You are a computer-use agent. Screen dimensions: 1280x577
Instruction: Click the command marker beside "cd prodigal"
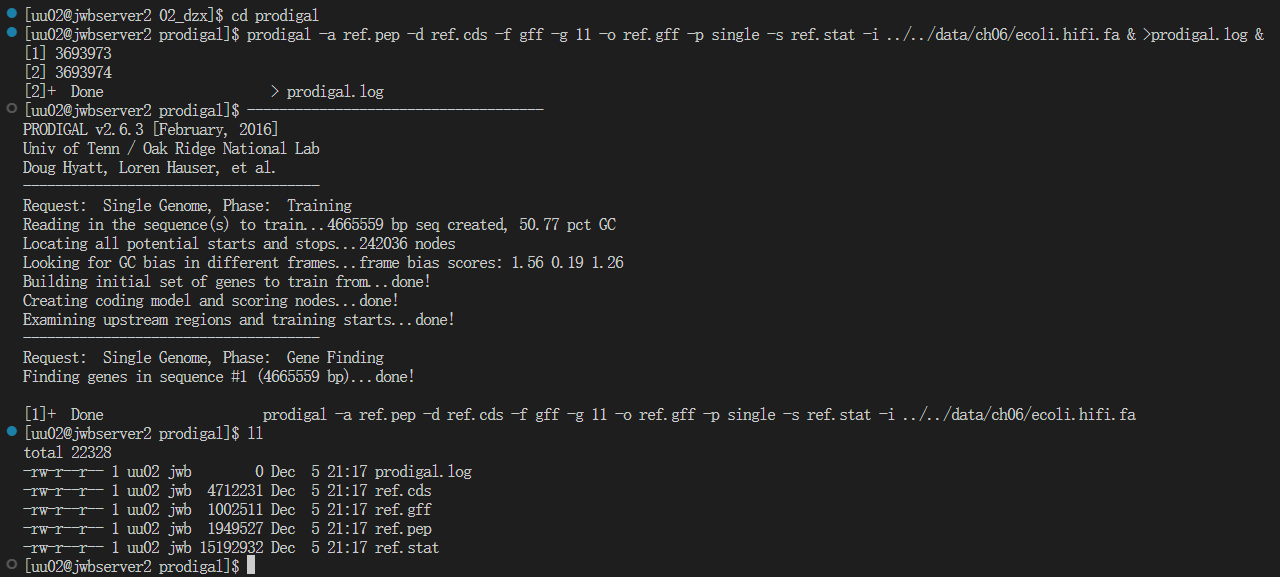coord(11,15)
